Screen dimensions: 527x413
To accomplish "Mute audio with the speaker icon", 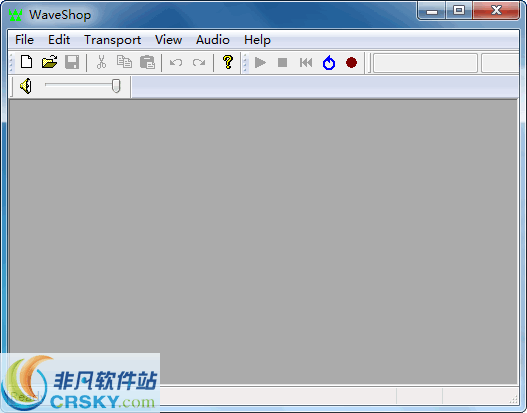I will (26, 86).
